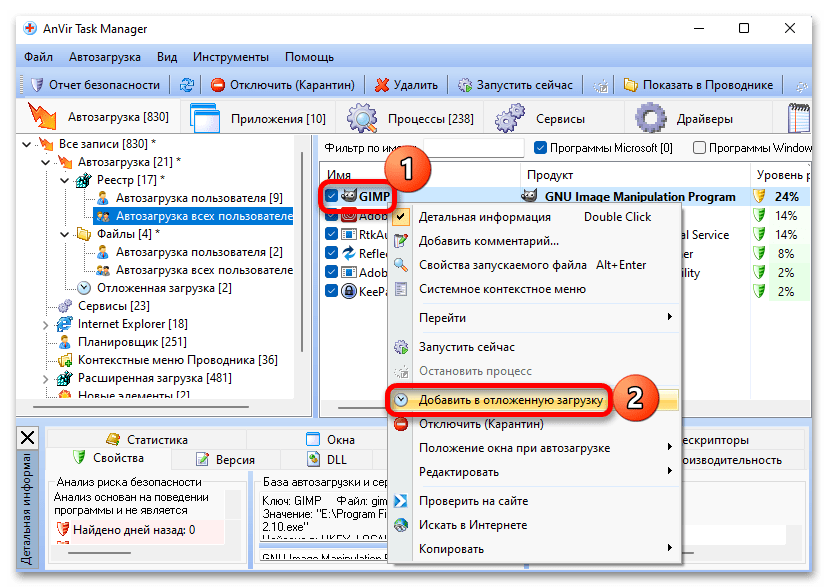Switch to the Процессы [238] tab
Viewport: 828px width, 588px height.
point(411,118)
